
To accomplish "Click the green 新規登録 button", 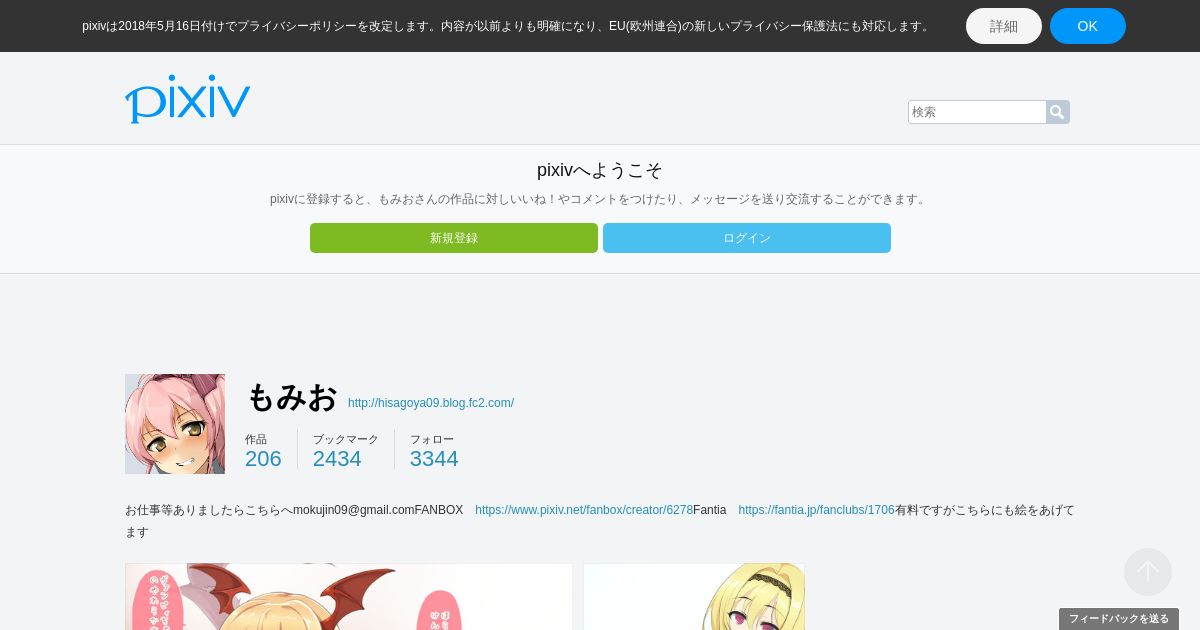I will 454,238.
